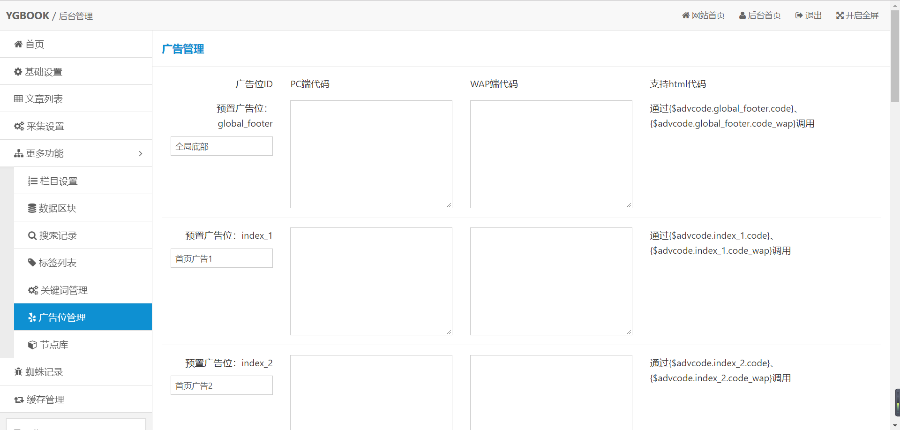Click the list icon for 栏目设置
900x430 pixels.
32,181
